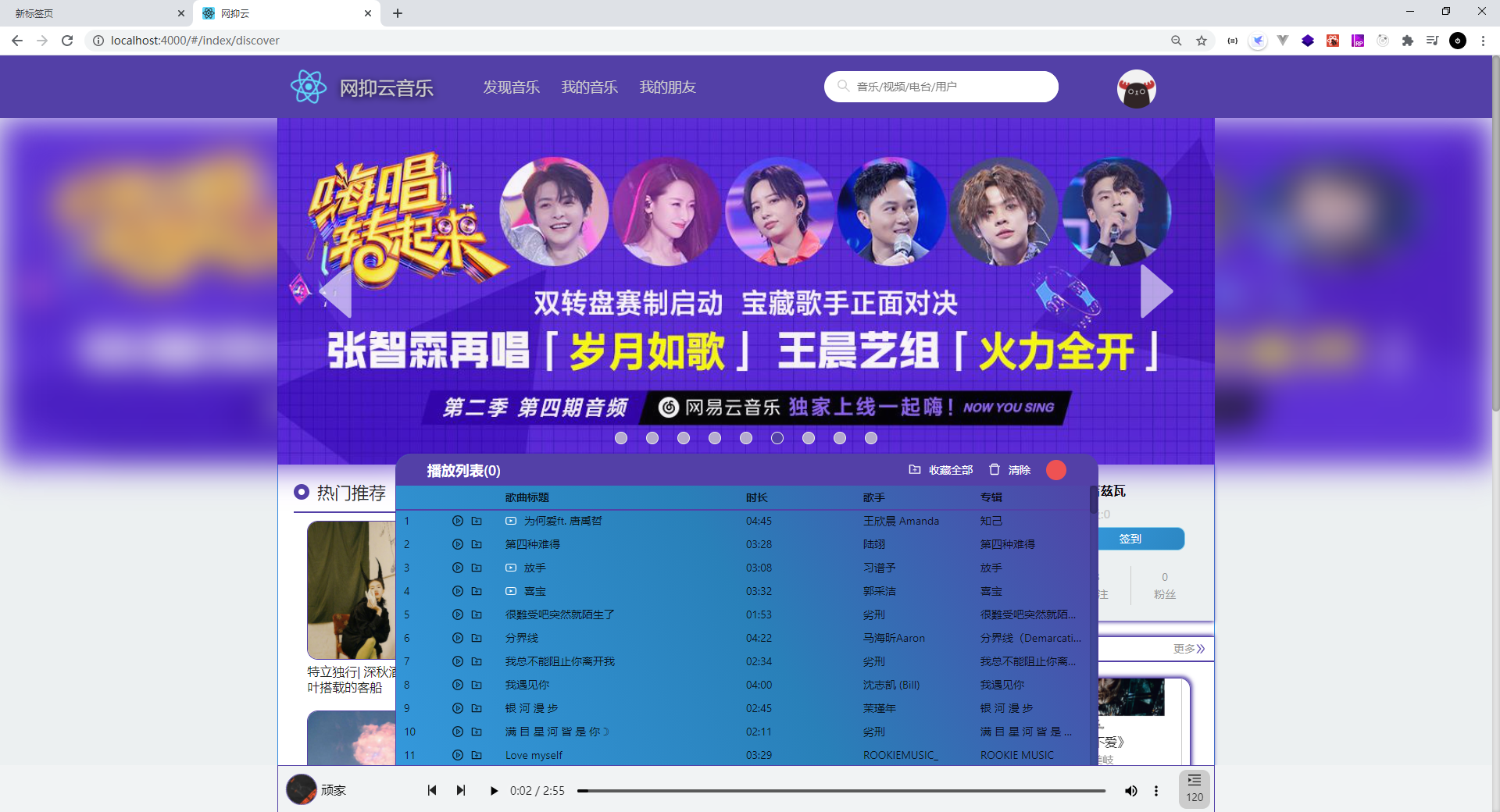Open the playlist queue icon showing 120

(x=1195, y=789)
